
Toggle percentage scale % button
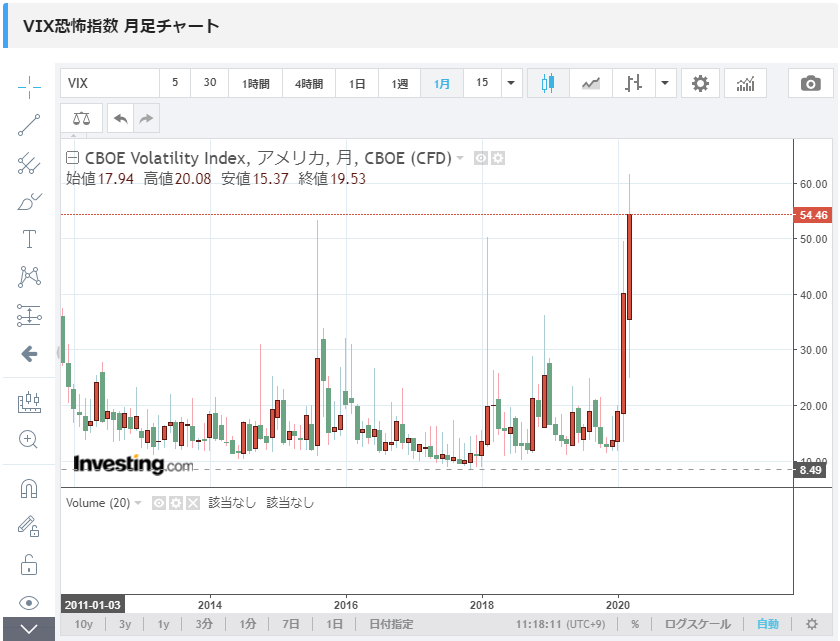[x=635, y=624]
